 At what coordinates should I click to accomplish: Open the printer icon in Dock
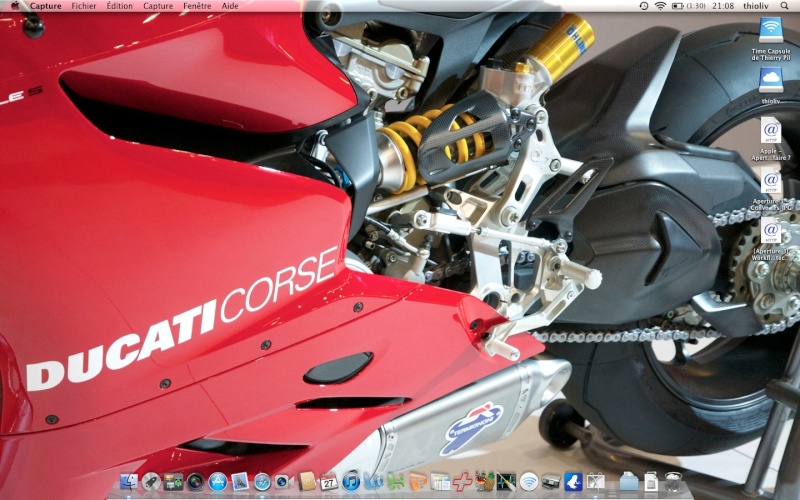[551, 481]
